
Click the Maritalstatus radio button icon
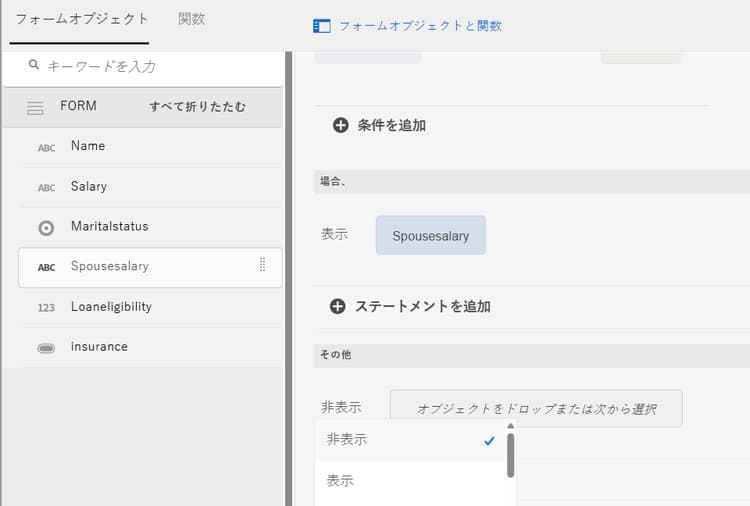46,228
